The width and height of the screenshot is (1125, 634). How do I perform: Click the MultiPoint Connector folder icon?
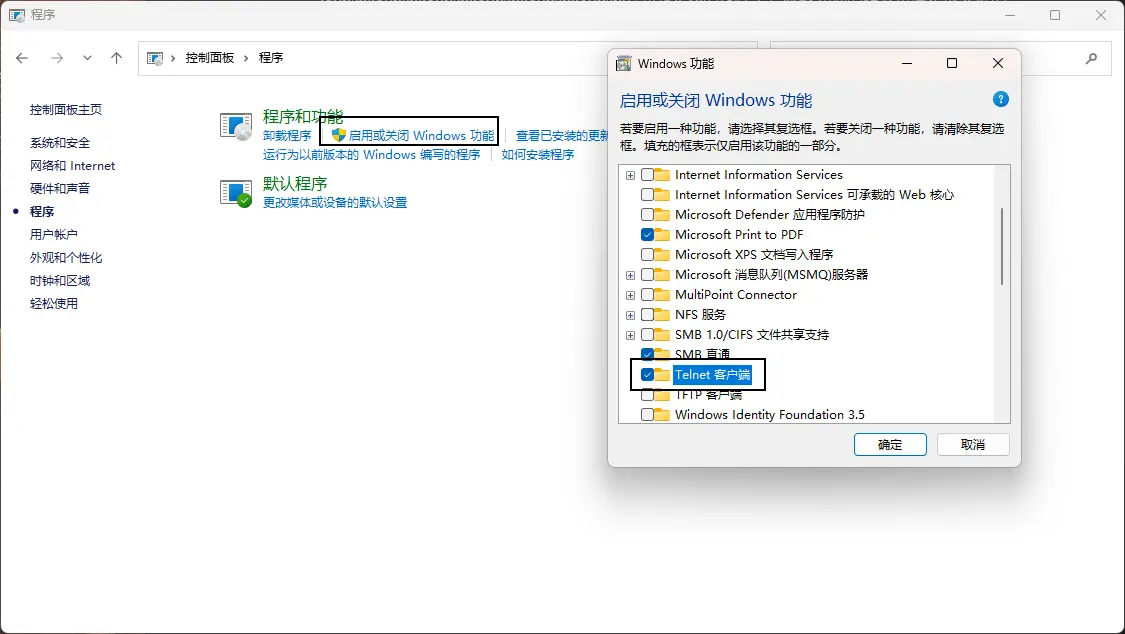662,294
